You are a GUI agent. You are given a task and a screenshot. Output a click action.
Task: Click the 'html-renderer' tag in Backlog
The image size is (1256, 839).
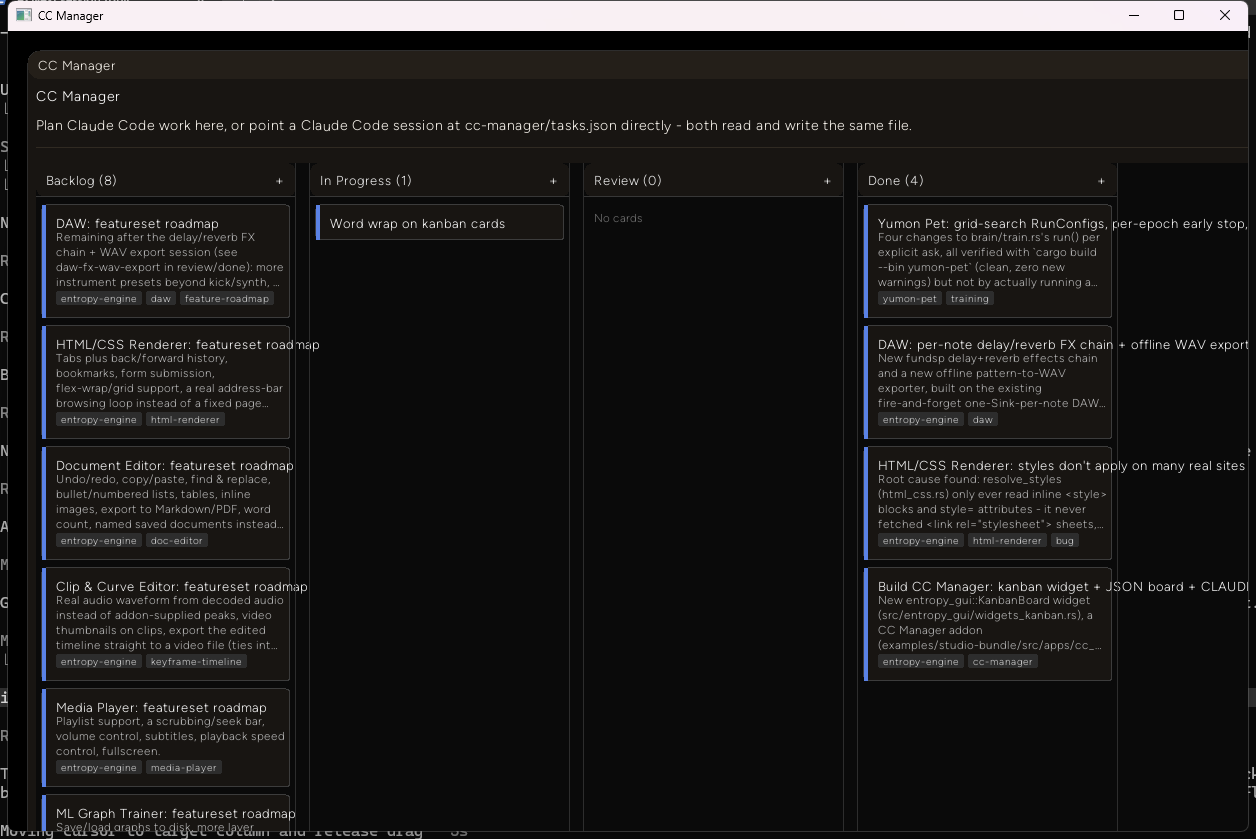click(x=185, y=420)
